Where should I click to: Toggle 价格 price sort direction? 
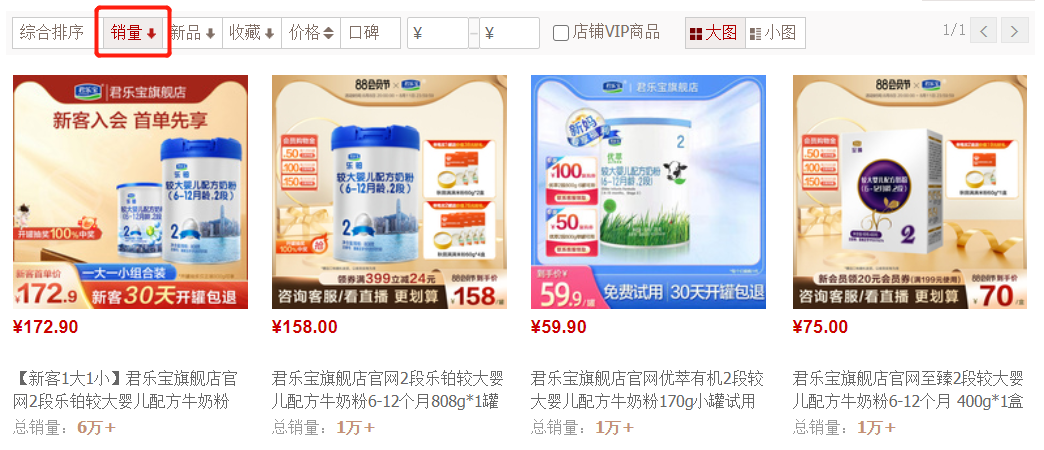pos(311,33)
